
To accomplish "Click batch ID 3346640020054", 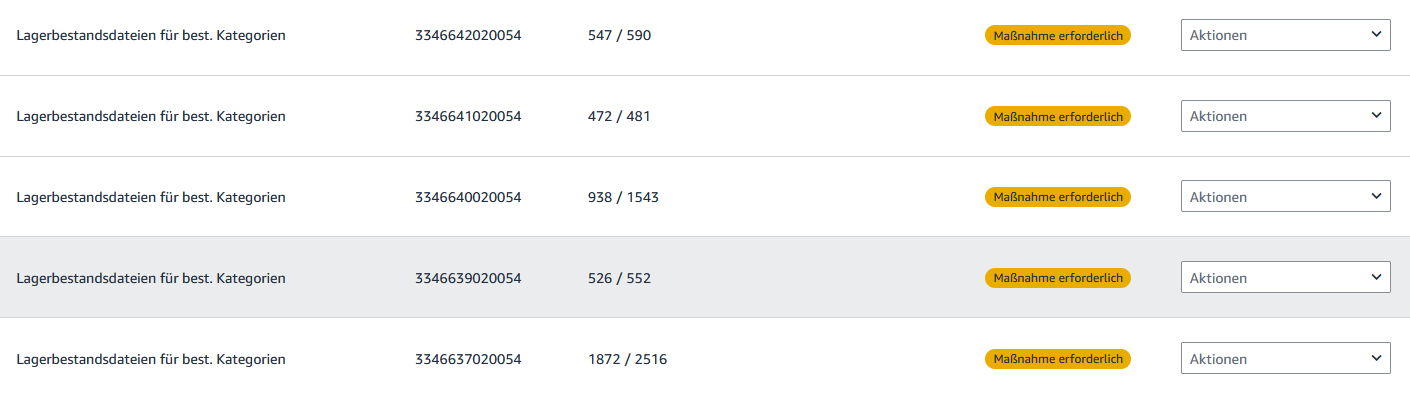I will click(x=468, y=197).
